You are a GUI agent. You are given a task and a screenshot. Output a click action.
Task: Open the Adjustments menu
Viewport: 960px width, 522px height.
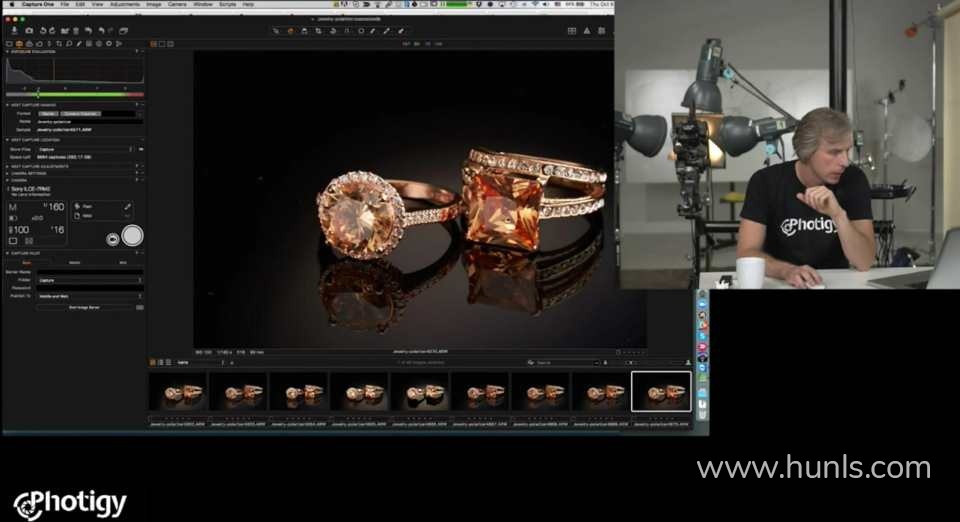125,4
